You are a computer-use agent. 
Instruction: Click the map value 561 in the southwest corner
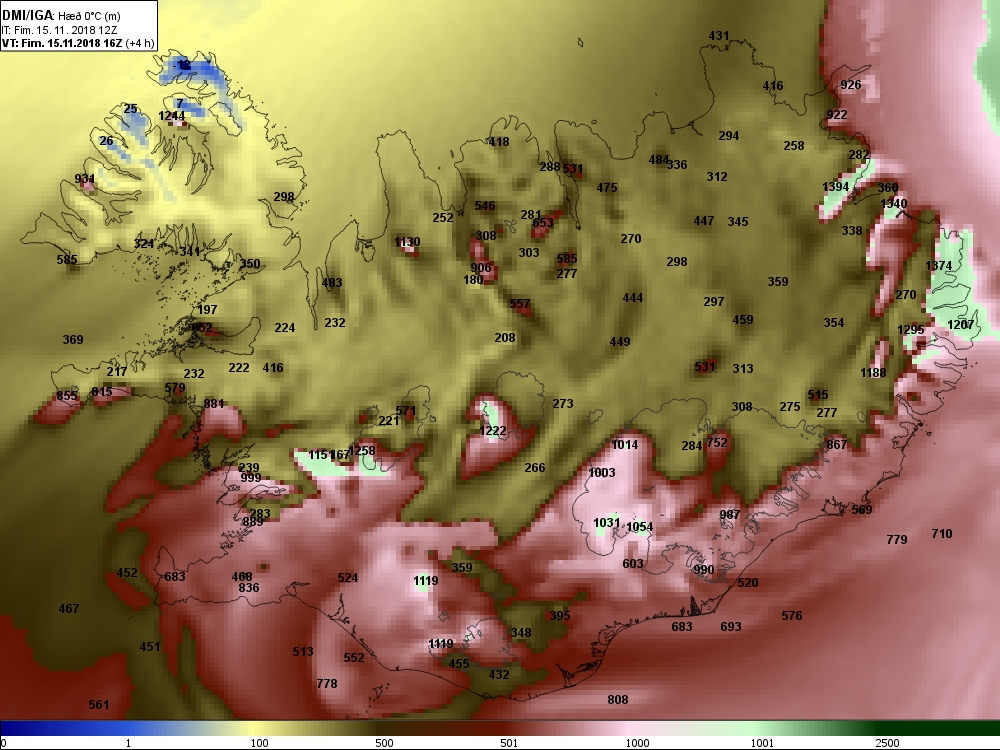99,705
